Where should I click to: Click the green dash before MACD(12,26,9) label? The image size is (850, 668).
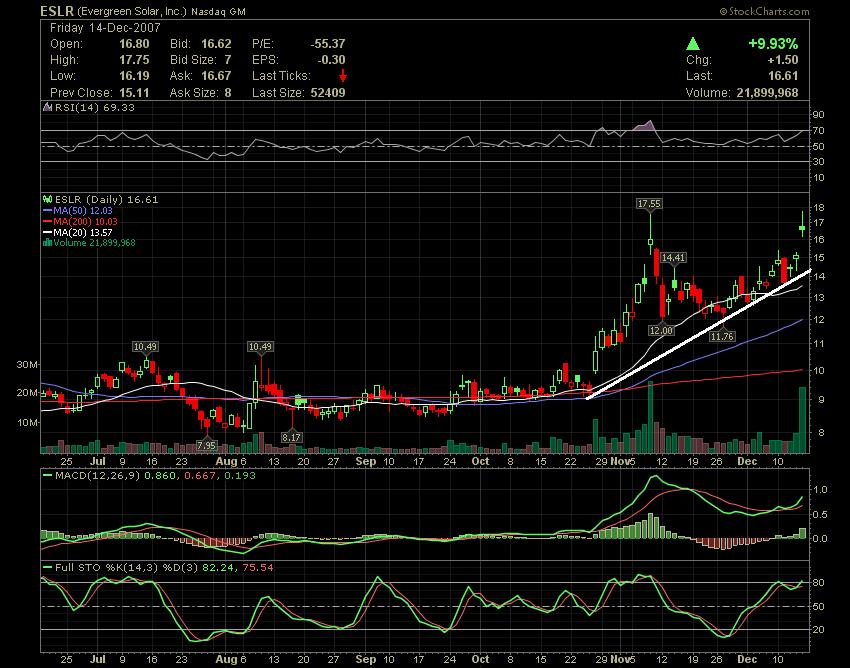[x=48, y=476]
